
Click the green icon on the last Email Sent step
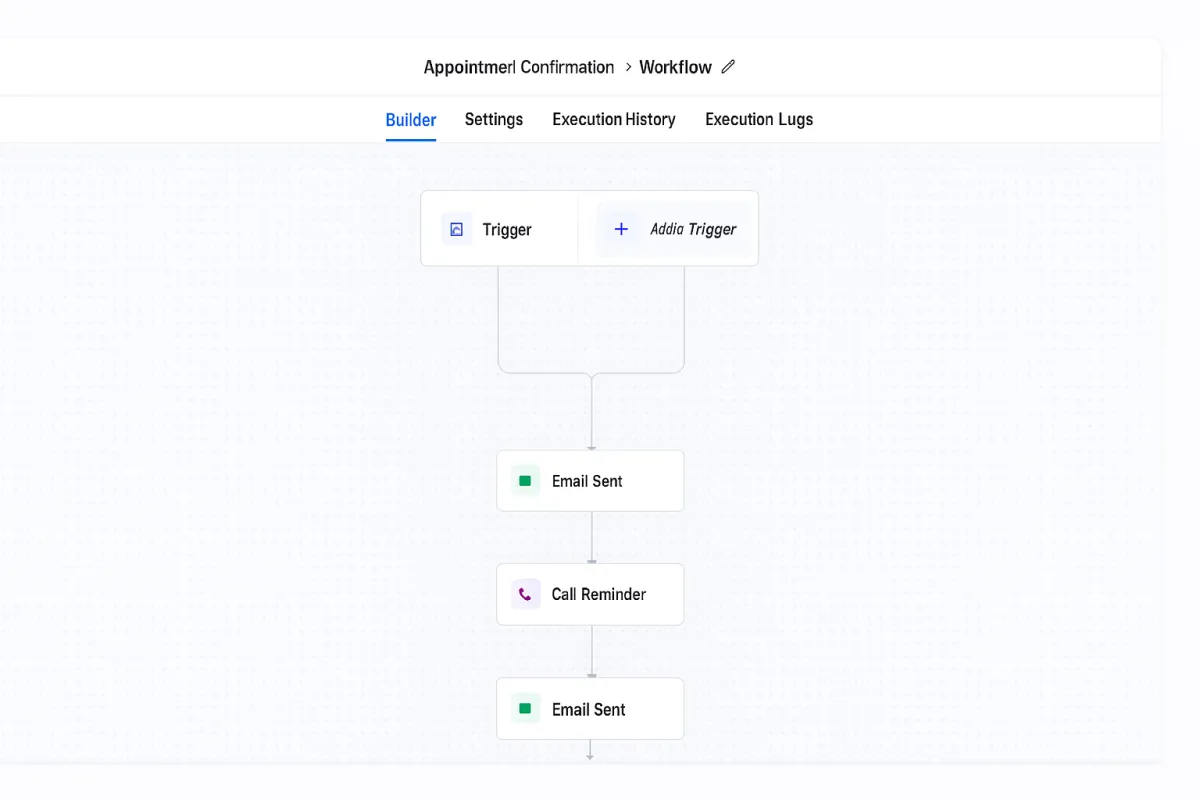[525, 709]
